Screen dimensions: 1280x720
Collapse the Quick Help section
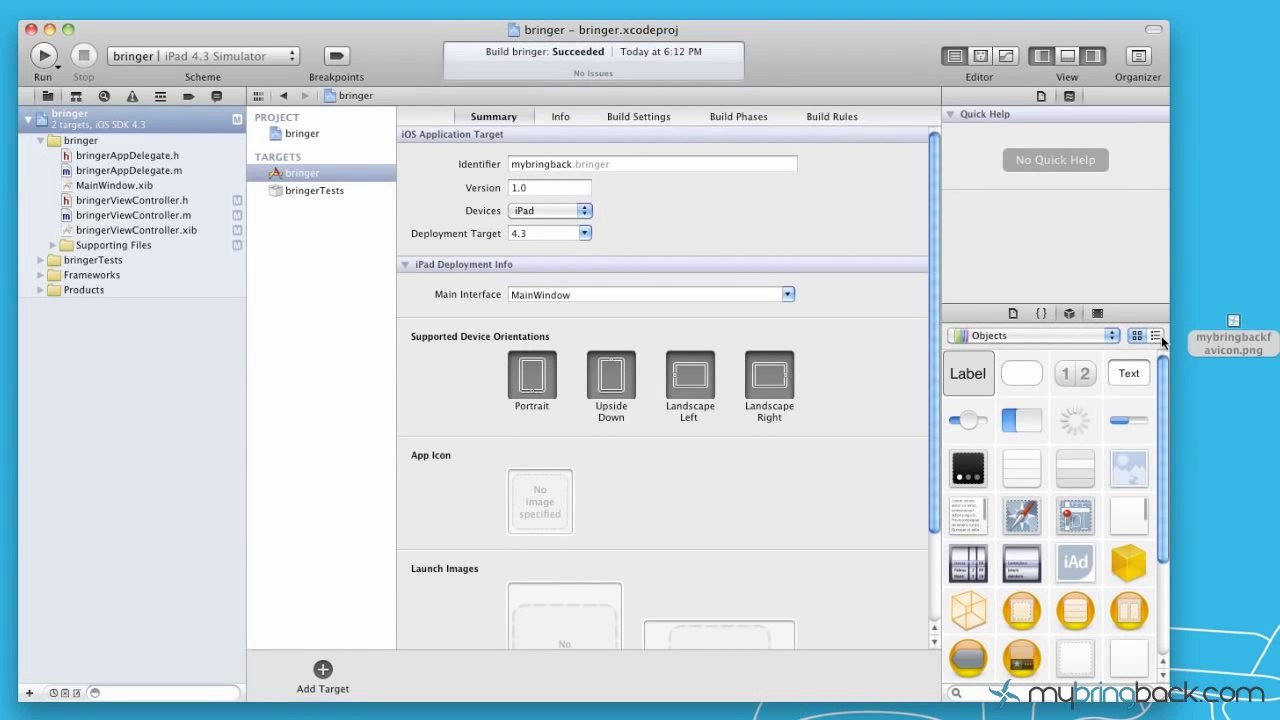tap(950, 114)
